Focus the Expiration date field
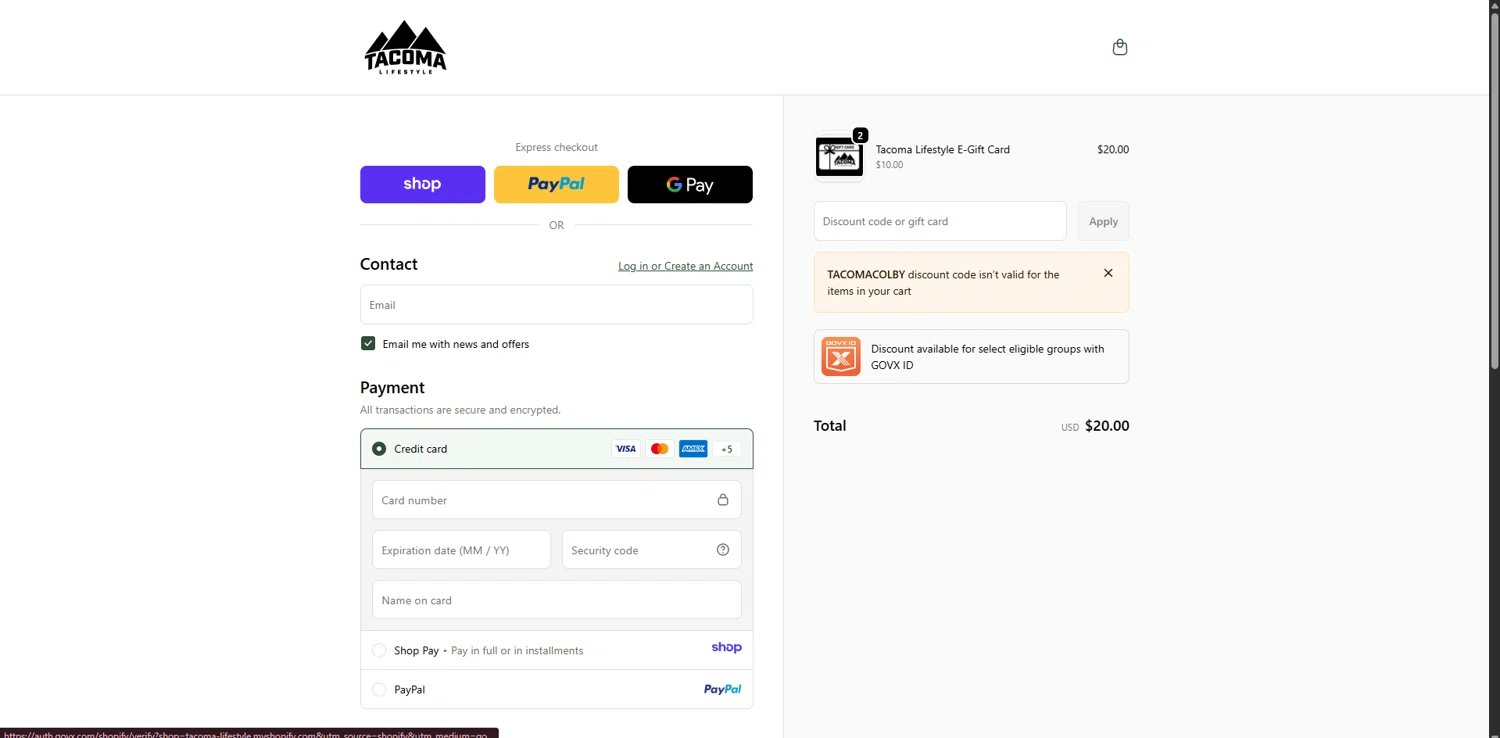The height and width of the screenshot is (738, 1500). (461, 550)
